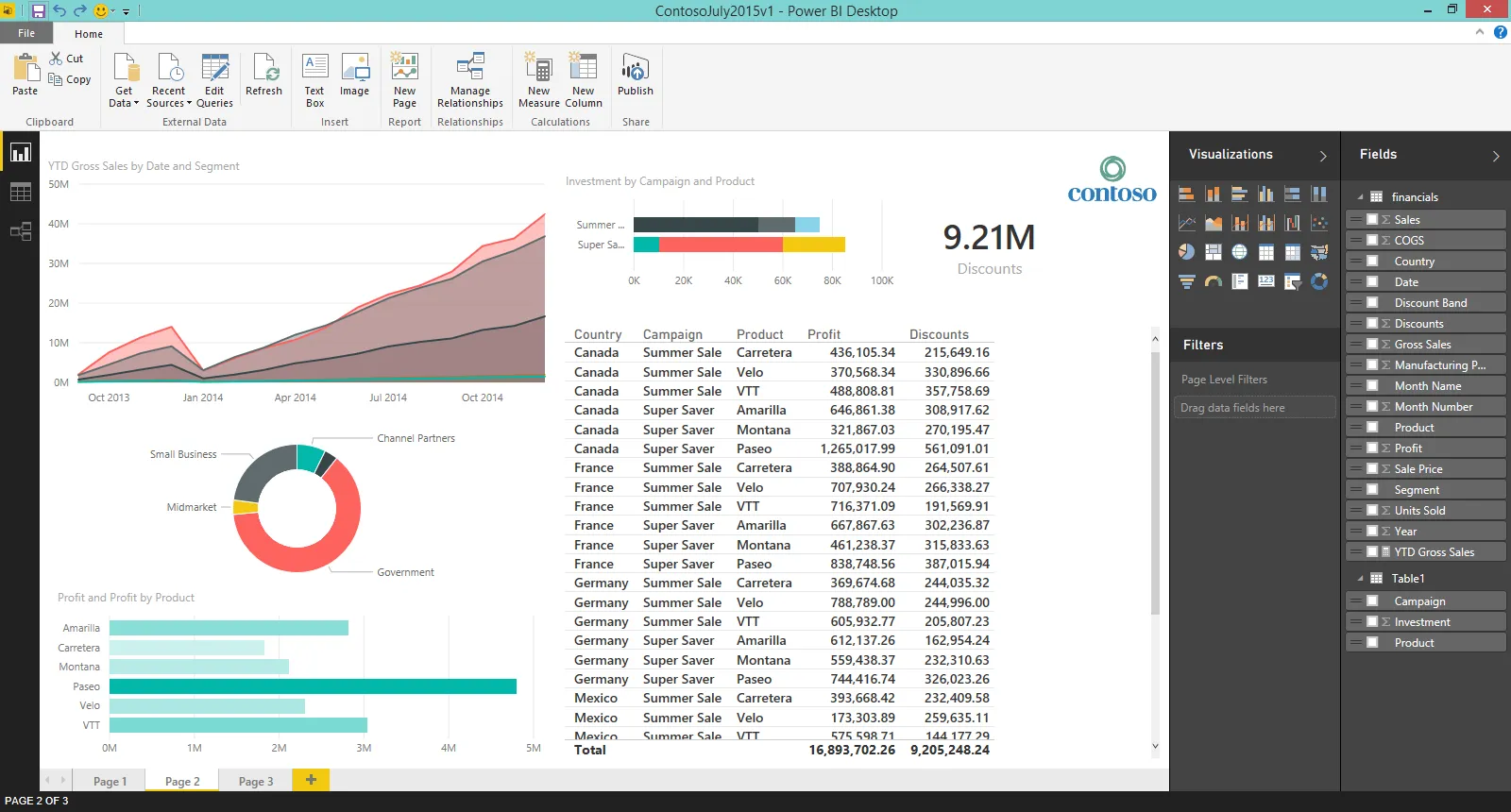
Task: Pick the funnel chart visualization
Action: (1187, 281)
